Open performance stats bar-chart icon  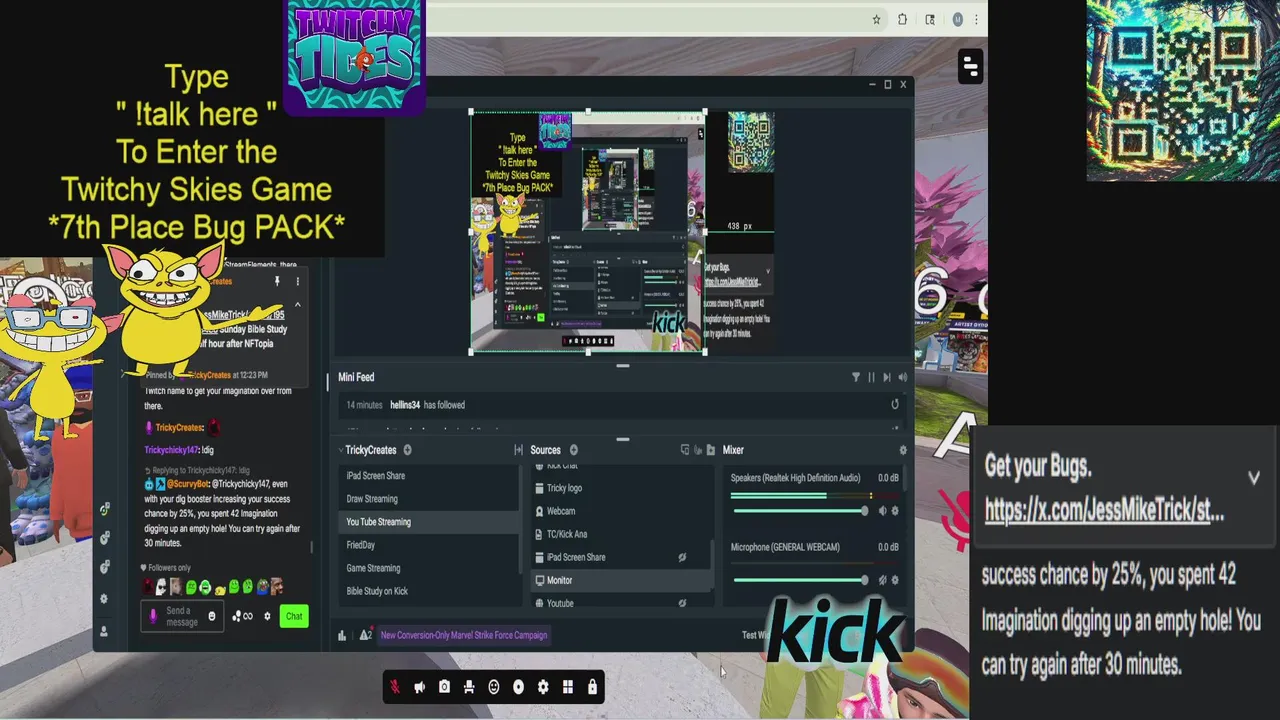[342, 635]
